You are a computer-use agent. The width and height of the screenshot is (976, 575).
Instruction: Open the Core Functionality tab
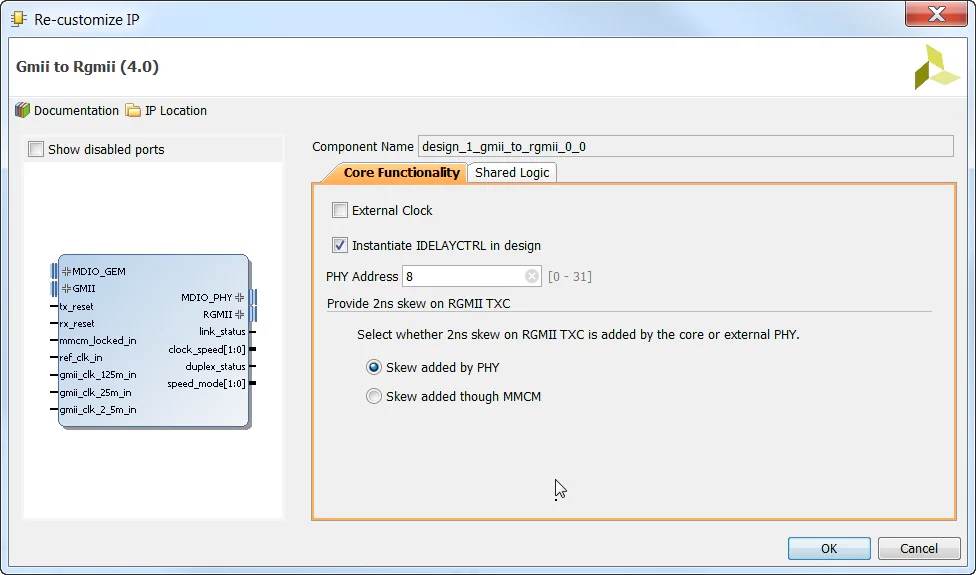coord(401,172)
